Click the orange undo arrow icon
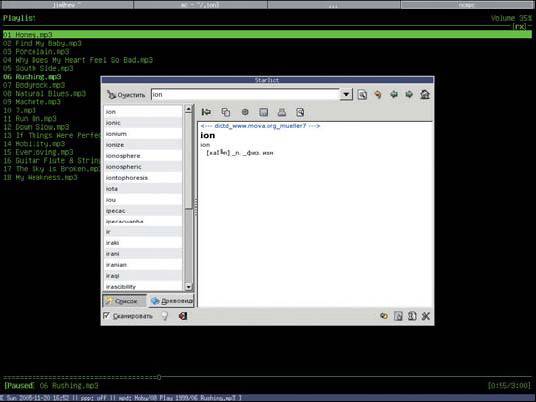 [x=378, y=94]
